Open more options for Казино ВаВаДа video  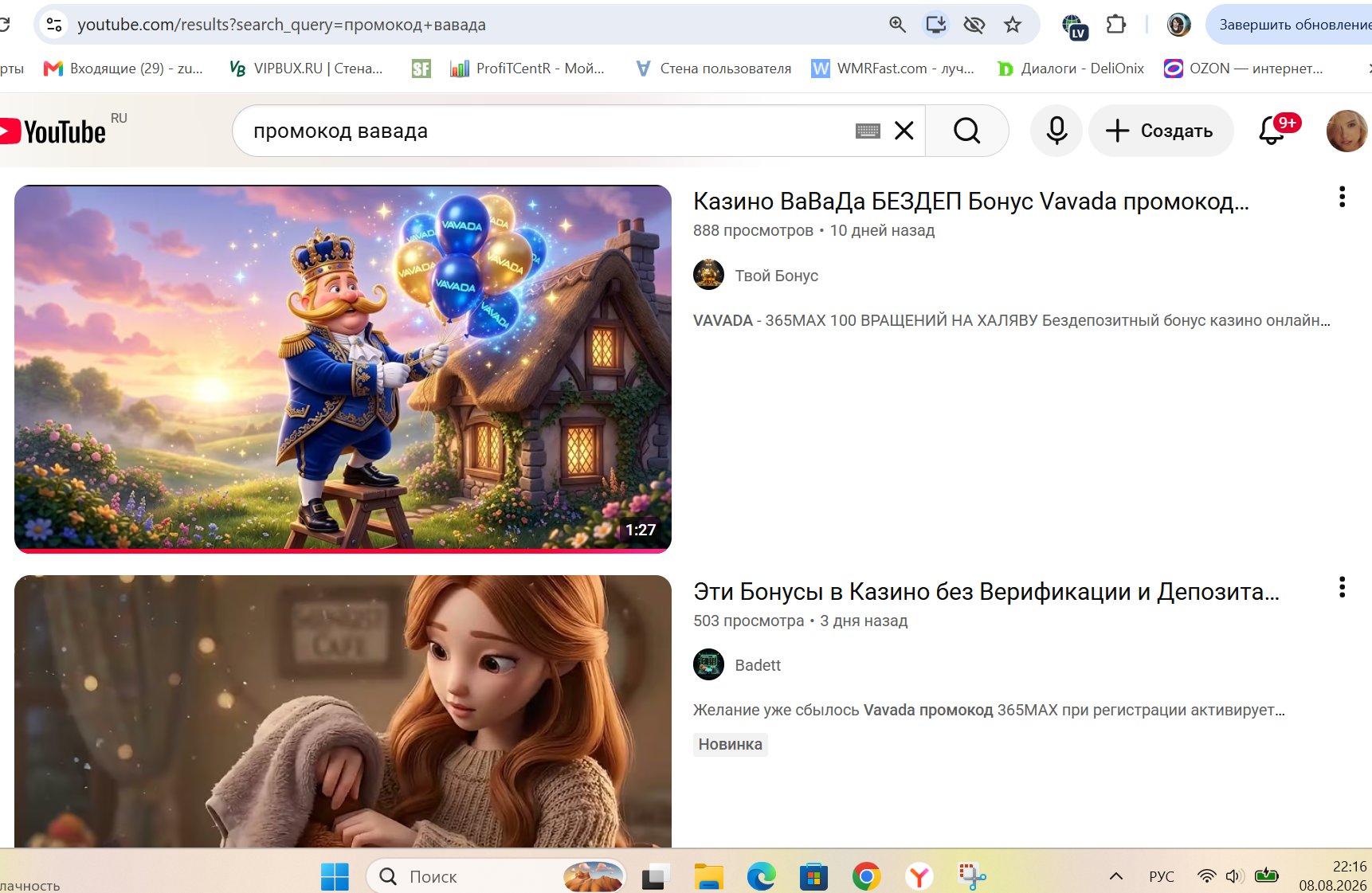tap(1343, 197)
